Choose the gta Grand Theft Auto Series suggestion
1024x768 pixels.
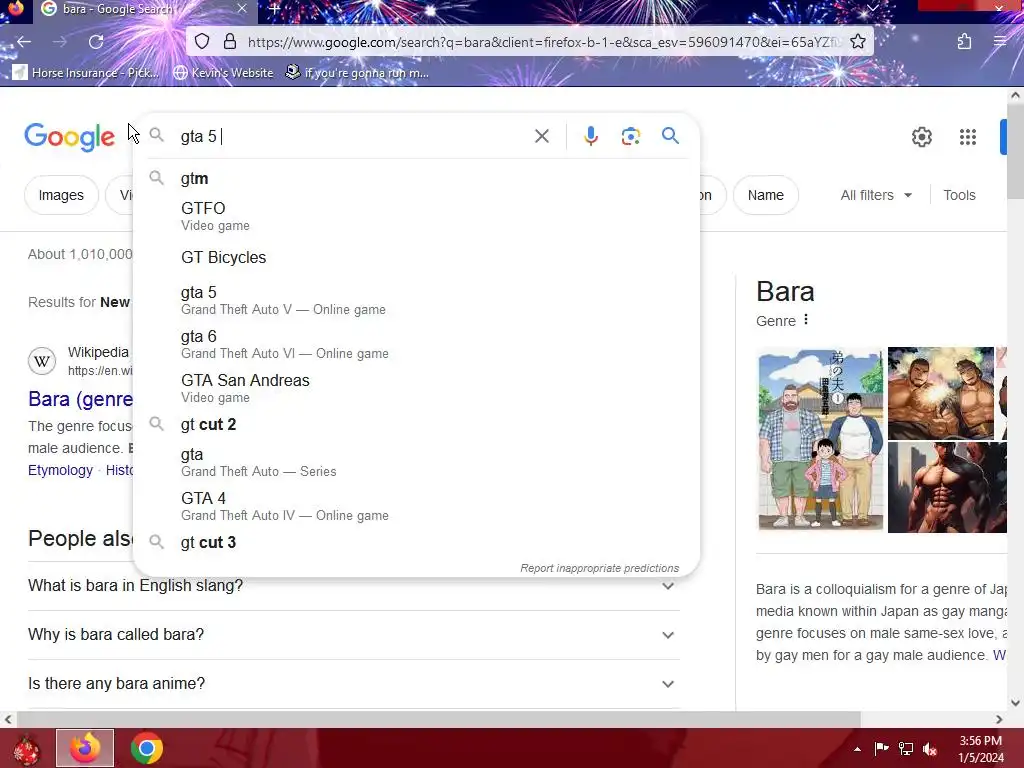click(416, 462)
